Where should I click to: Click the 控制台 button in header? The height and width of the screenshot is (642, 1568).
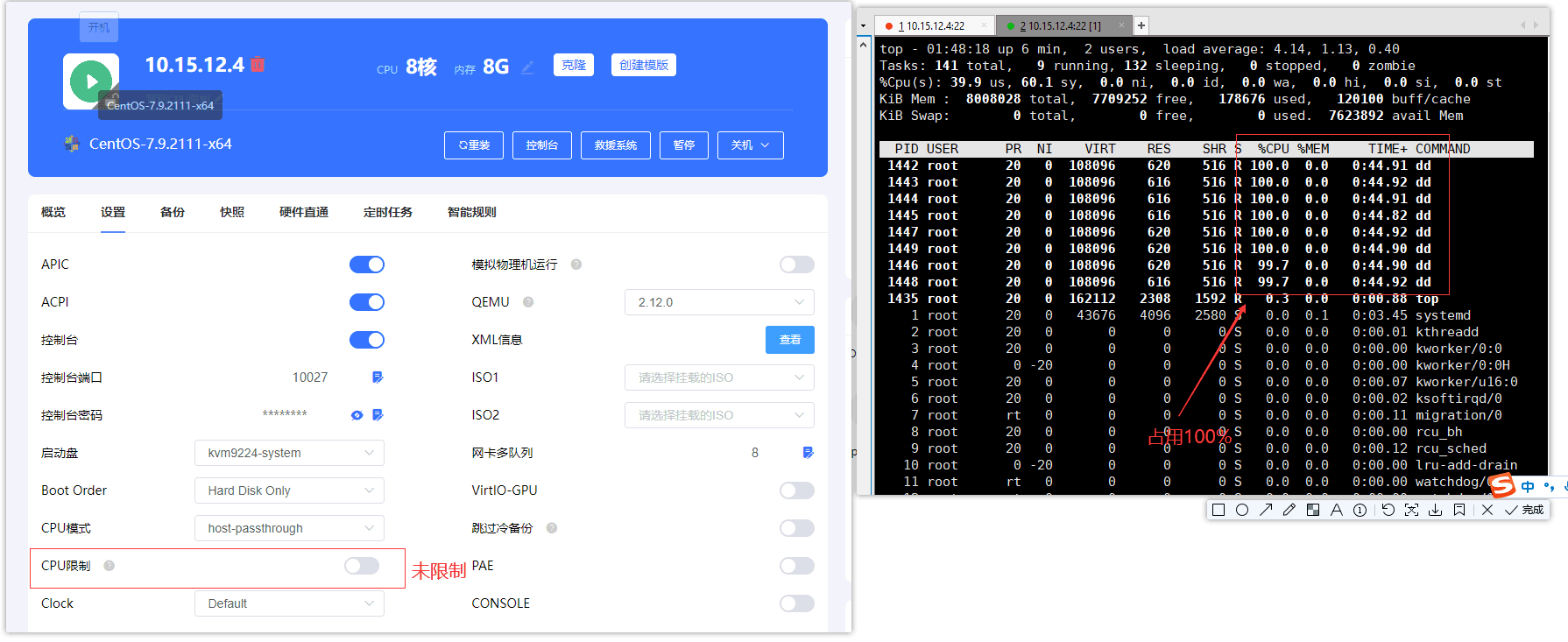pos(542,145)
